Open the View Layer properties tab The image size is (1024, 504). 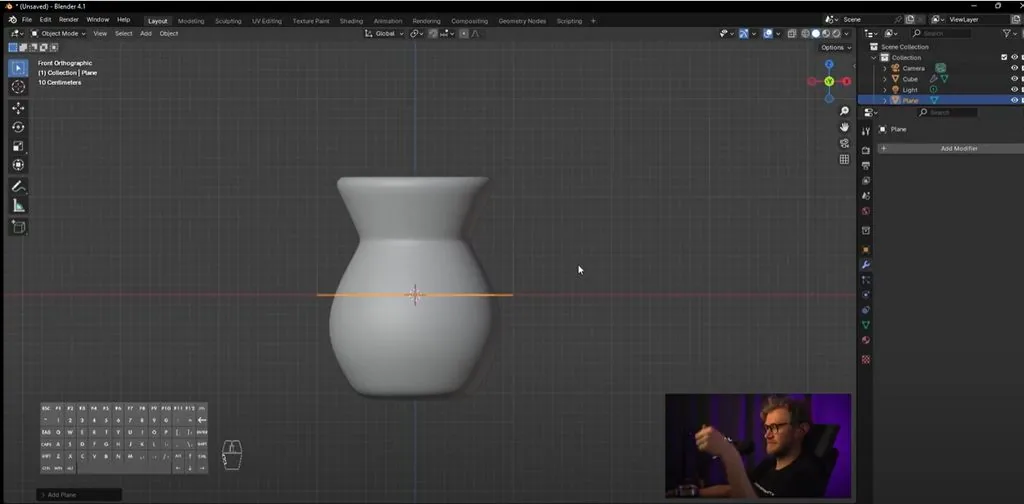(x=866, y=180)
